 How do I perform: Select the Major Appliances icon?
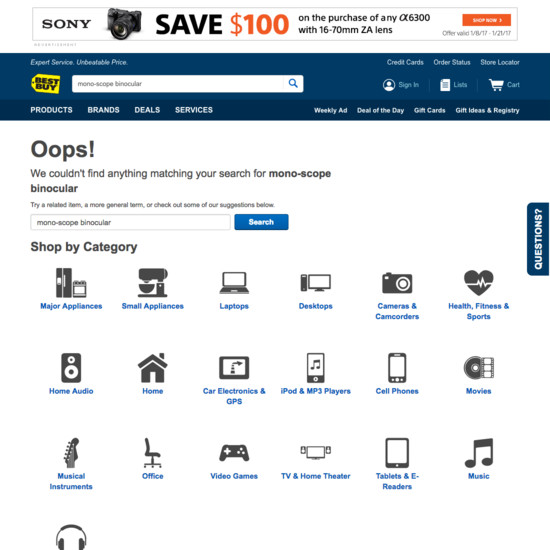point(71,283)
